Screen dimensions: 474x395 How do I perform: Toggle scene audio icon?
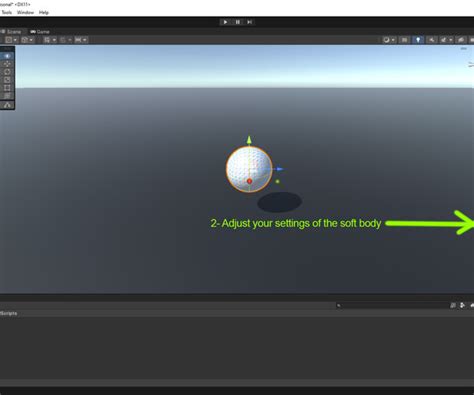click(432, 40)
